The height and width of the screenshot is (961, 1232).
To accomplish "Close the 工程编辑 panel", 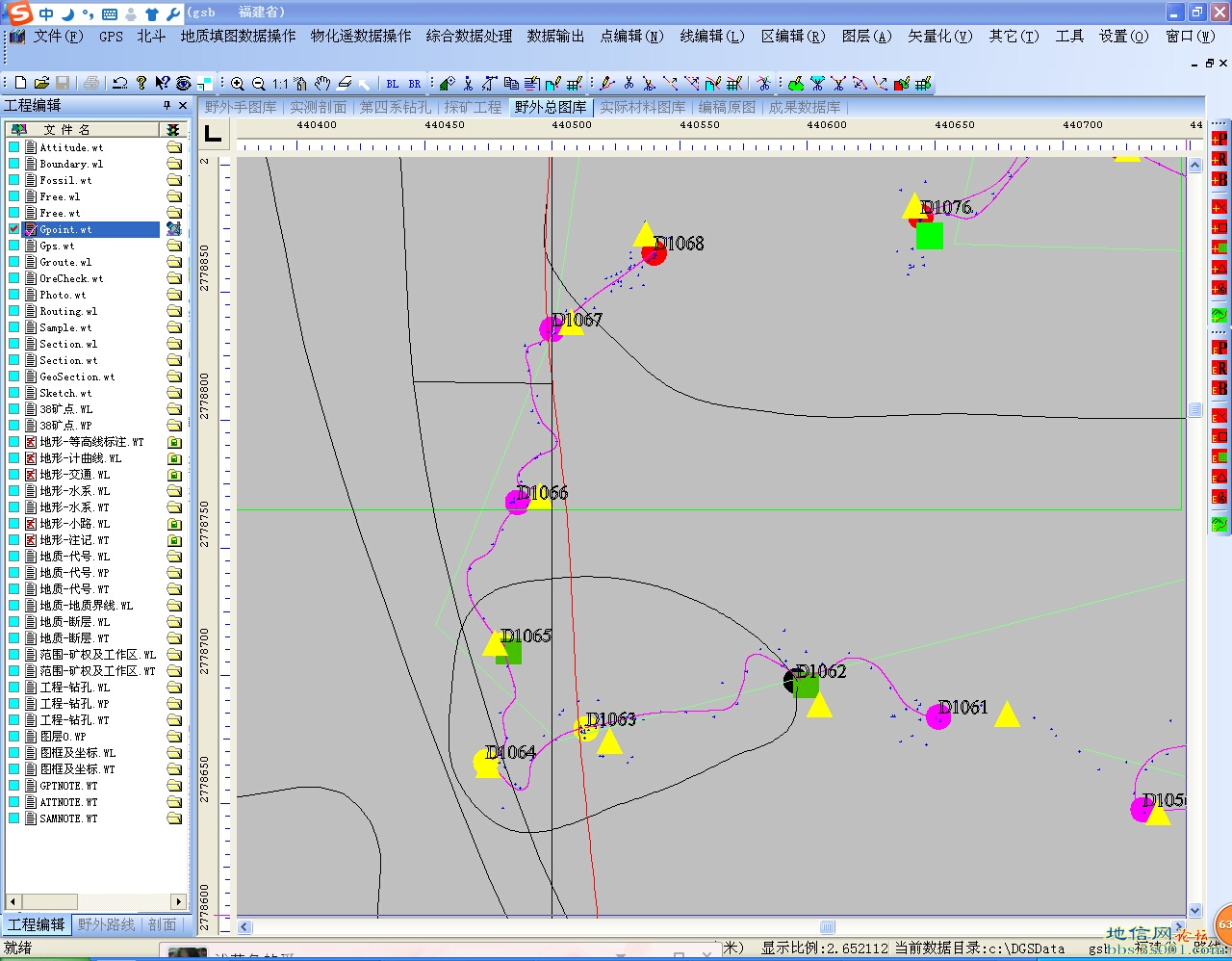I will [183, 105].
